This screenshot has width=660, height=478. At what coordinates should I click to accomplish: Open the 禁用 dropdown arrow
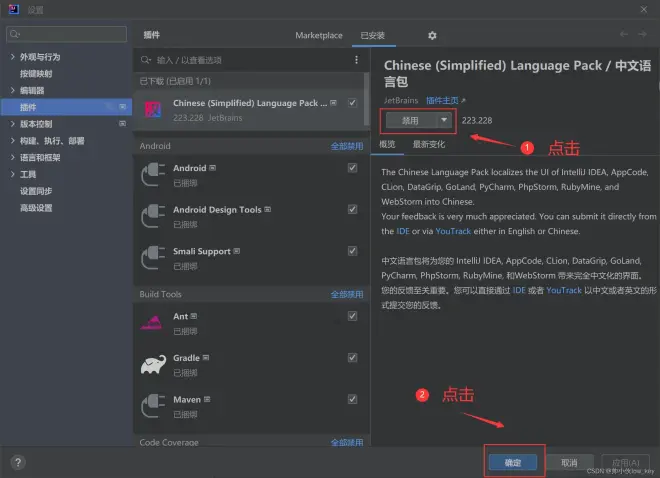pyautogui.click(x=444, y=120)
